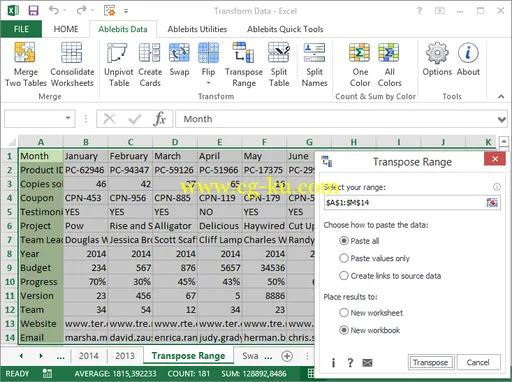The image size is (512, 382).
Task: Open Customize Quick Access Toolbar dropdown
Action: [126, 11]
